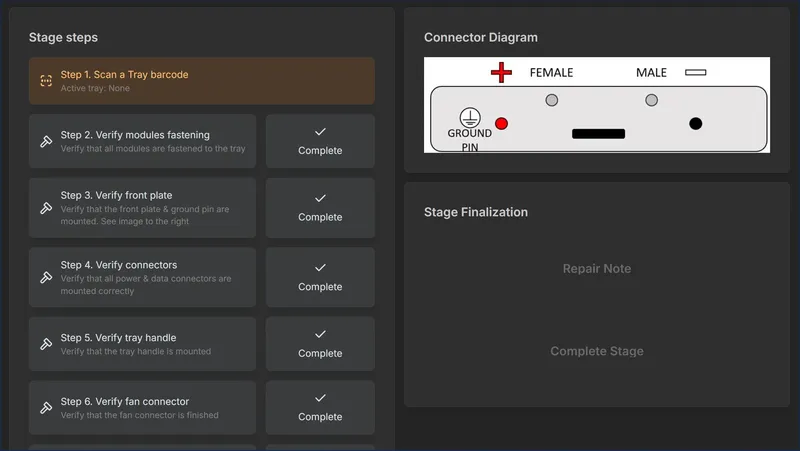This screenshot has height=451, width=800.
Task: Open the Step 2 Verify modules fastening card
Action: pos(142,141)
